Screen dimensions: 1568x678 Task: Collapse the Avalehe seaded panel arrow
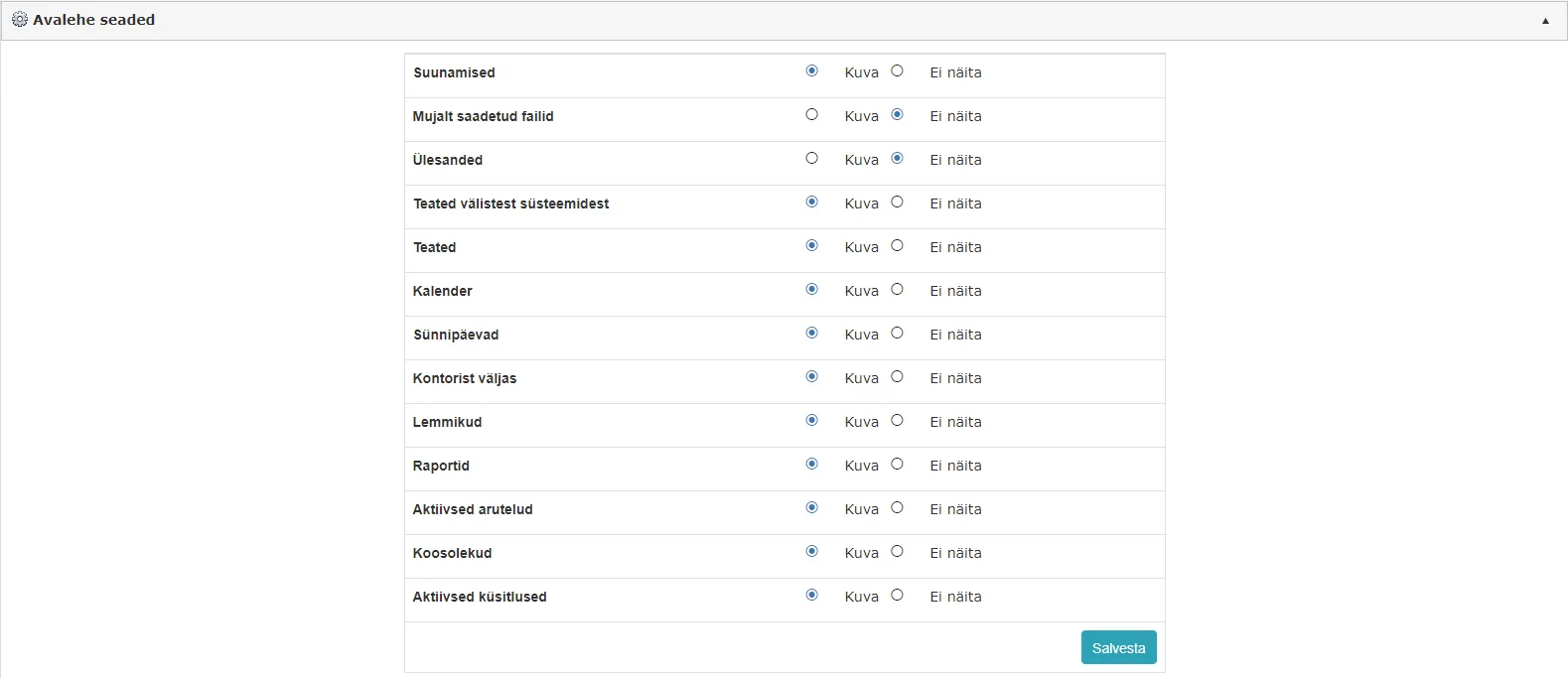tap(1545, 21)
